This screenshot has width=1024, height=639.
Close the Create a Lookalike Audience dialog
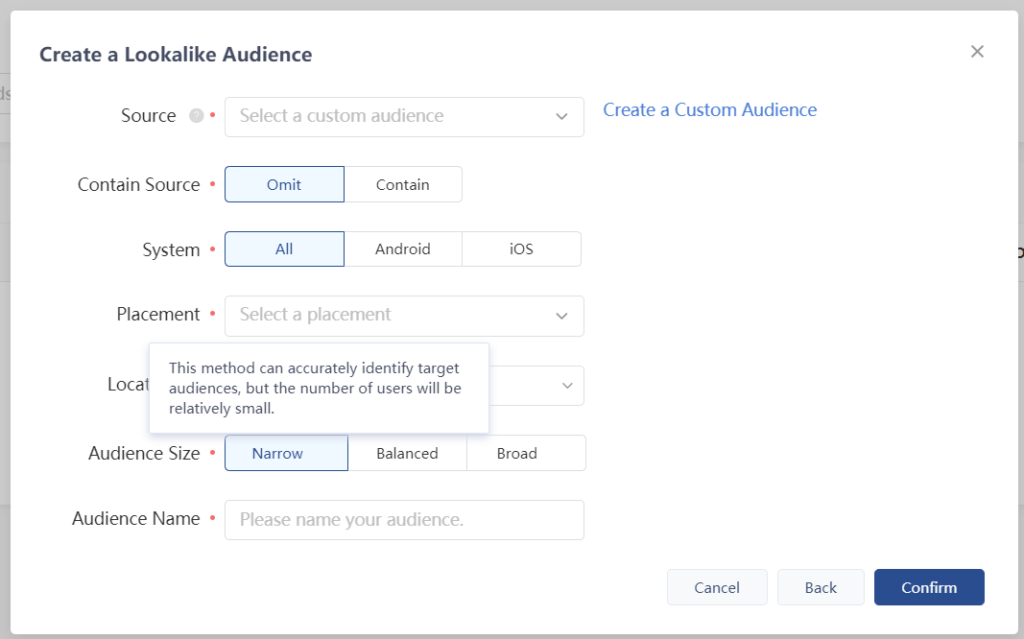point(977,52)
